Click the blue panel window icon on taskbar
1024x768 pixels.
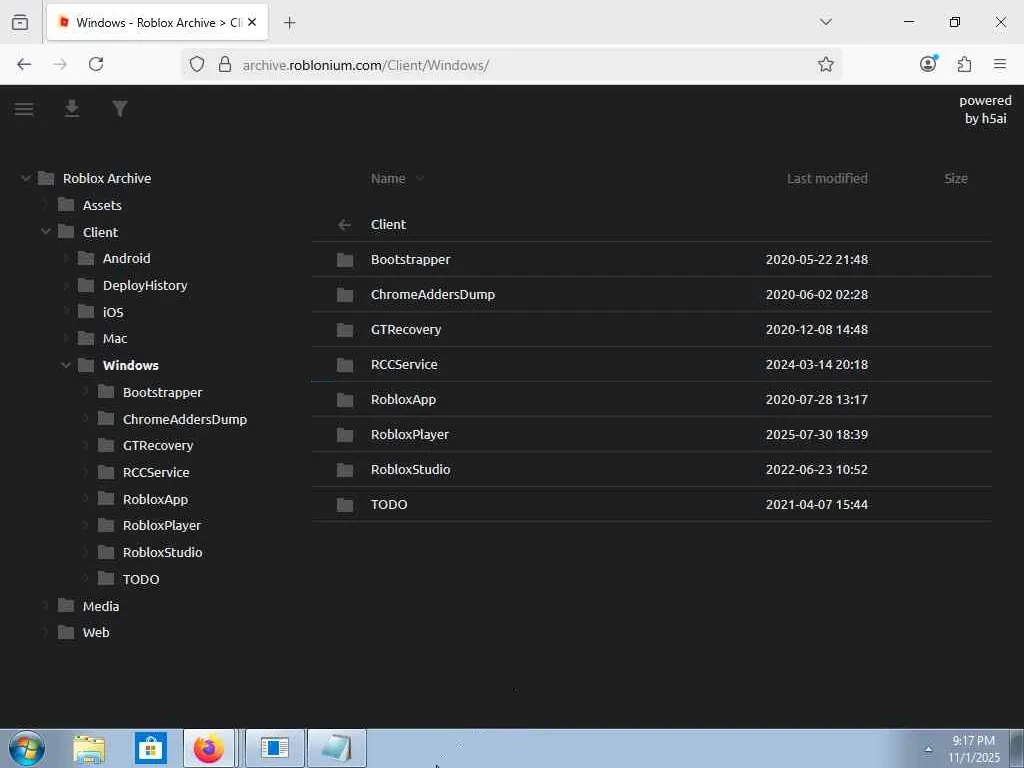point(274,749)
